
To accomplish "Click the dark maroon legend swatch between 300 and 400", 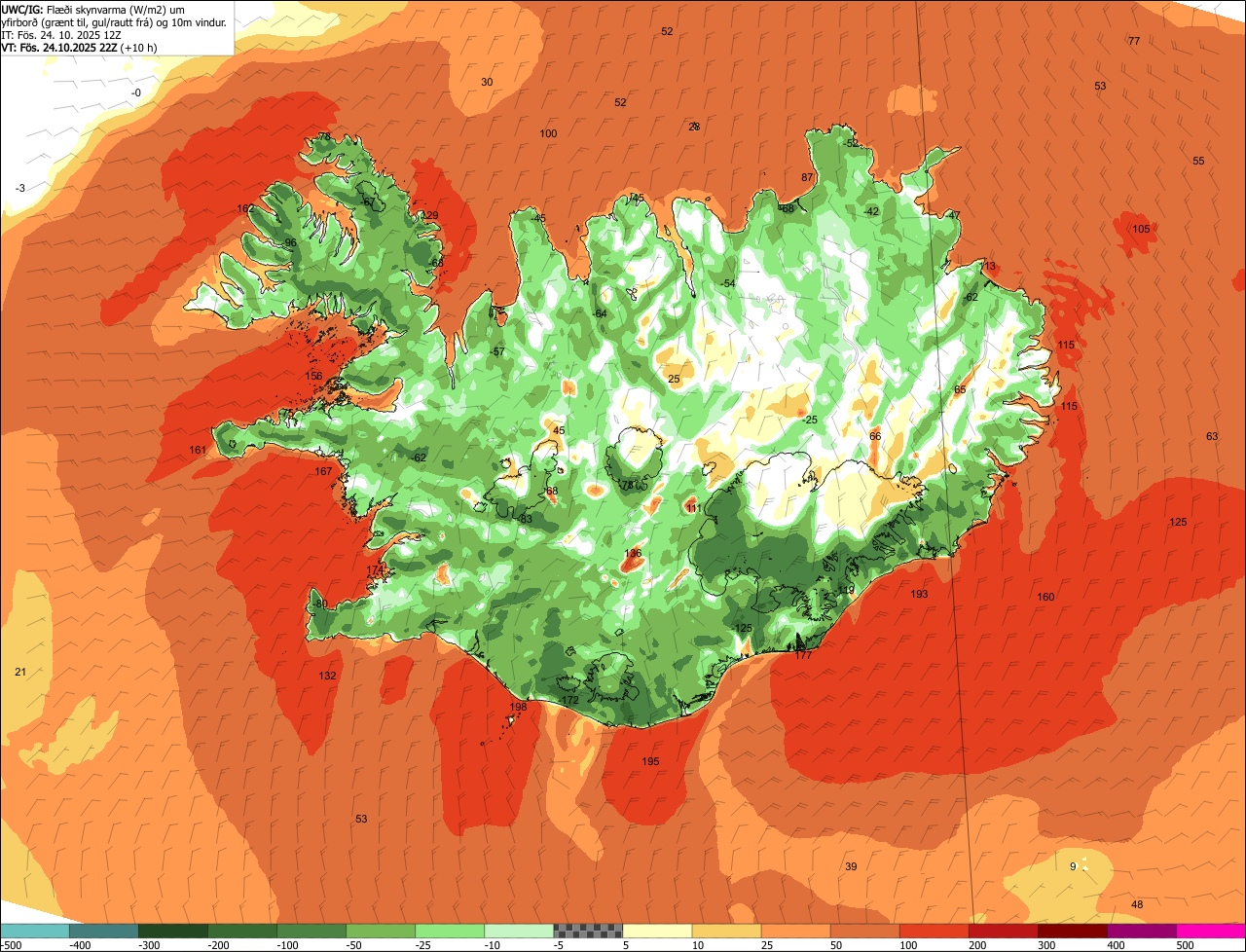I will tap(1073, 930).
